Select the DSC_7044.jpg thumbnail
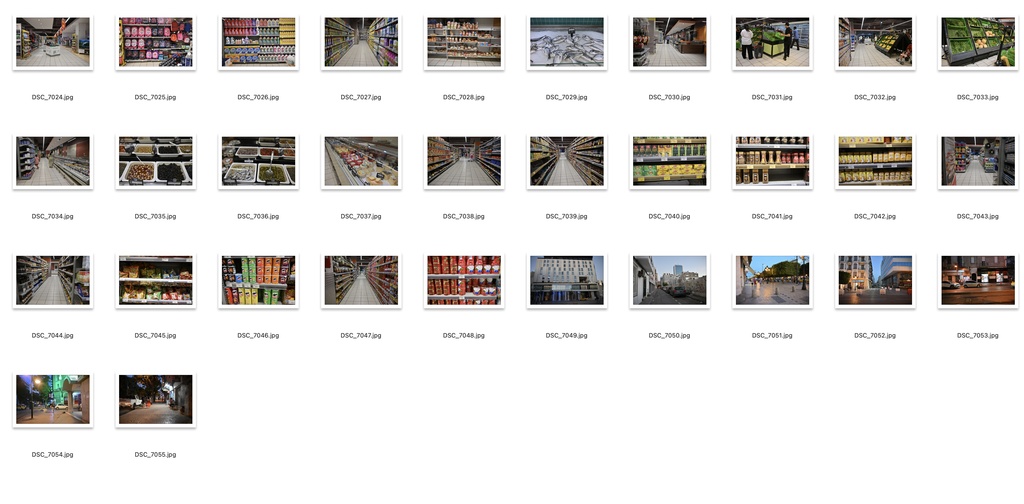This screenshot has width=1024, height=504. click(x=53, y=281)
